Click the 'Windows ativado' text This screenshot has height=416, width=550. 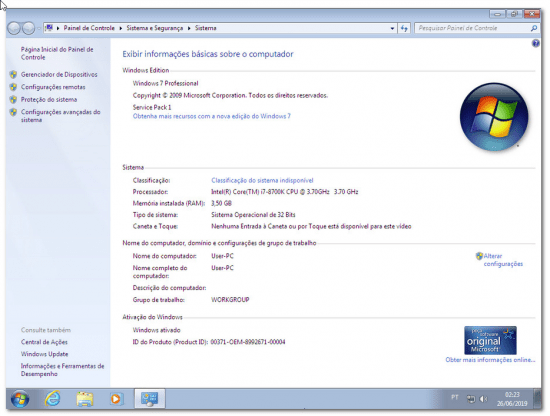tap(156, 330)
